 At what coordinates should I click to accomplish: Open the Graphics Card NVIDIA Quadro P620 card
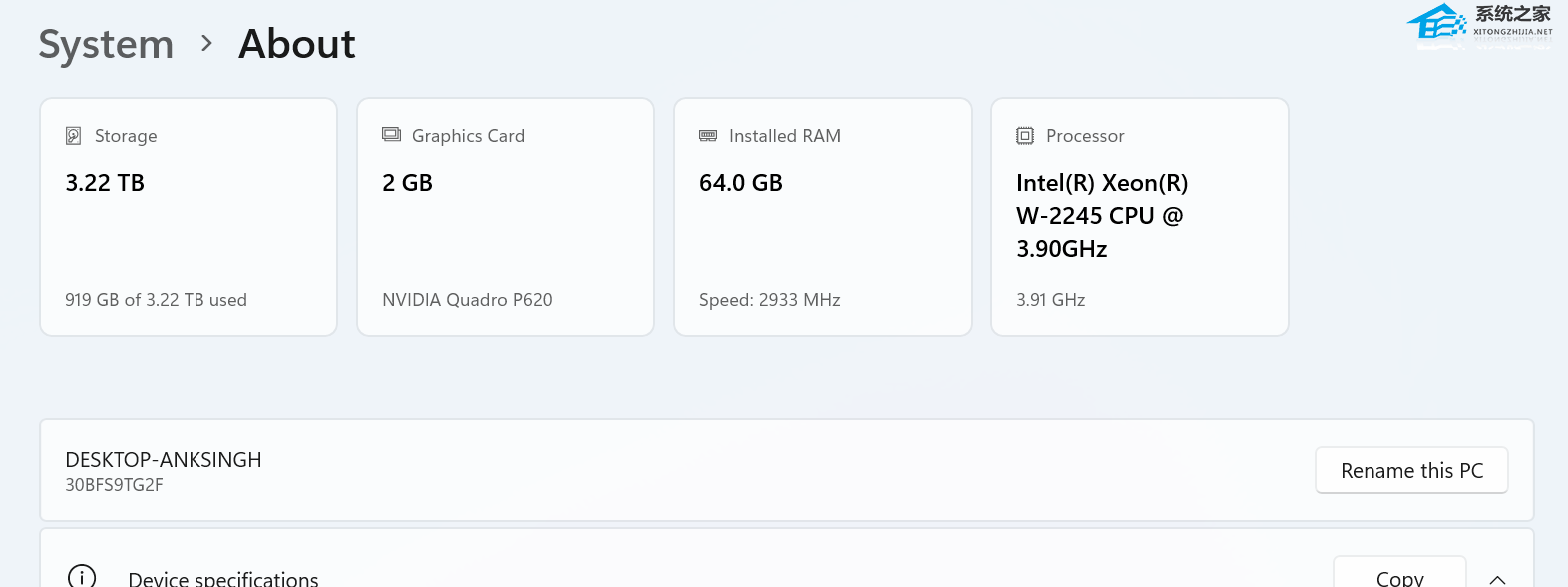[x=506, y=217]
